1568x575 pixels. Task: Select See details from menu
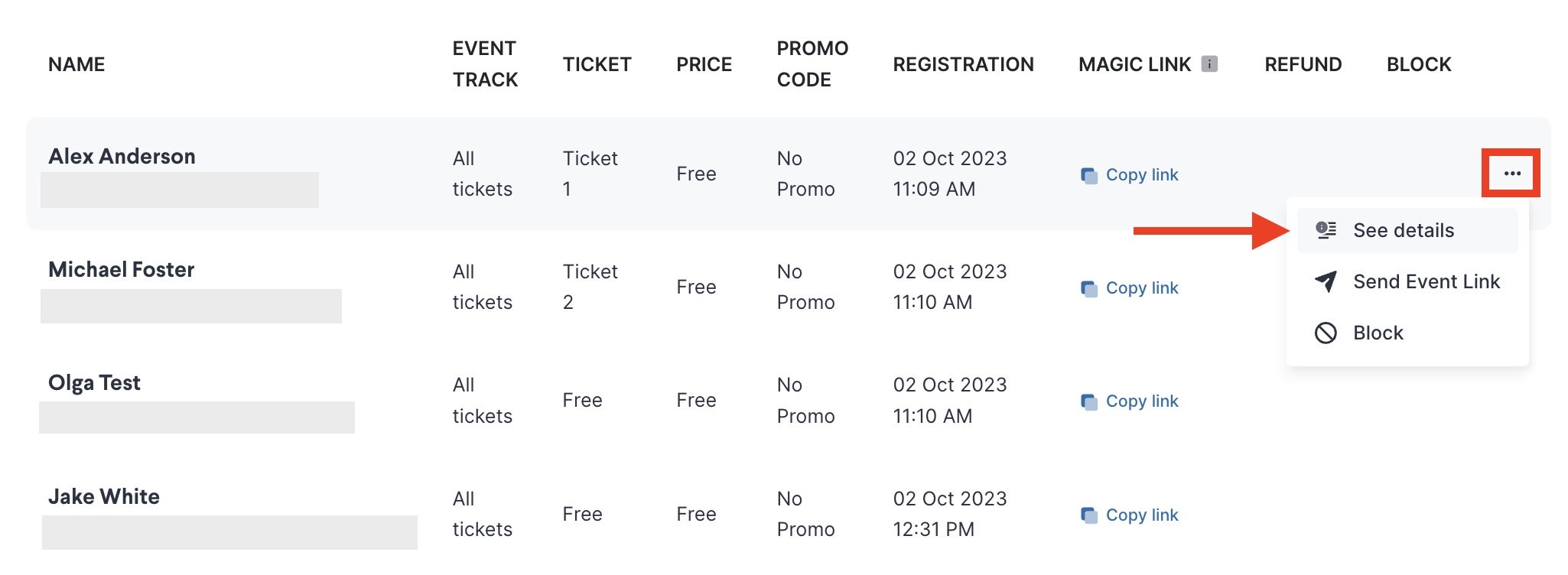tap(1407, 230)
